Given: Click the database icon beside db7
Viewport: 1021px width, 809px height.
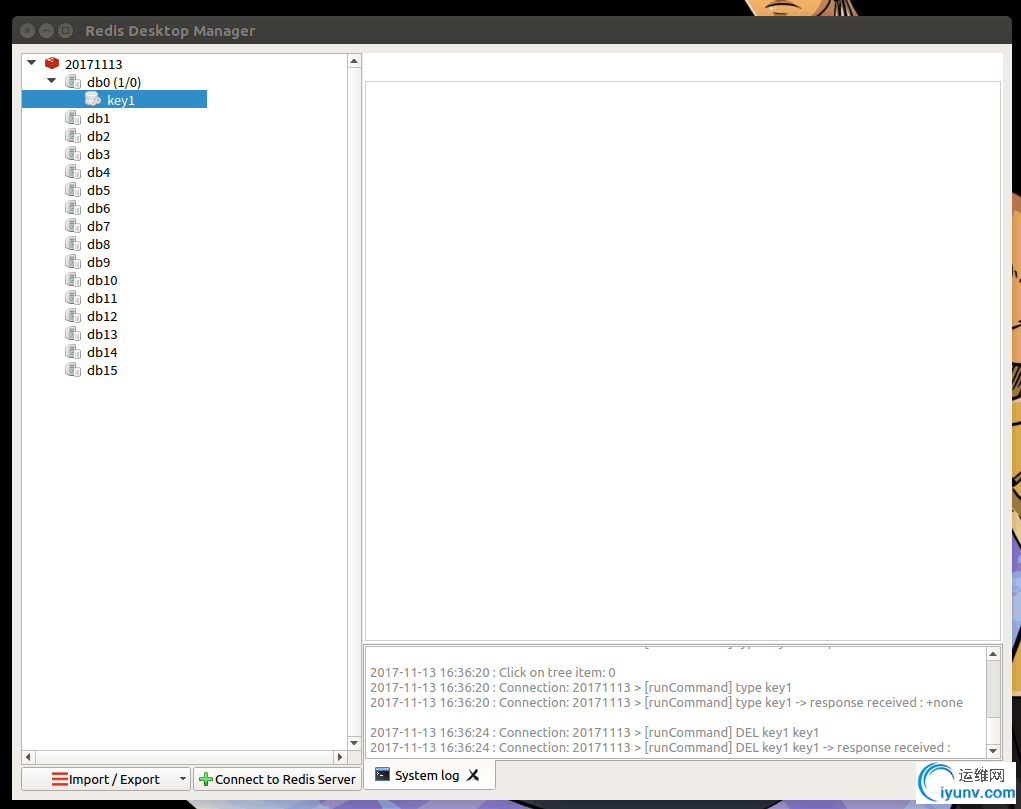Looking at the screenshot, I should point(72,225).
